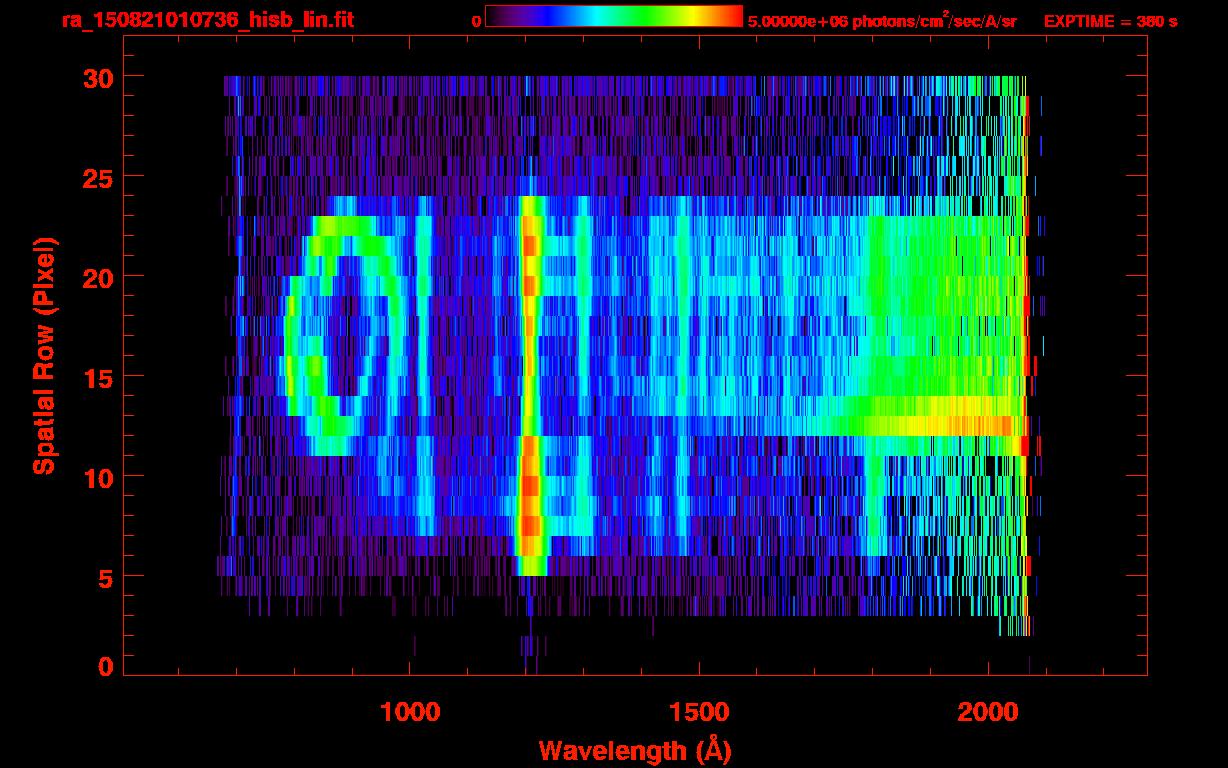Screen dimensions: 1228x768
Task: Click the 5.00000e+06 photons units label
Action: click(882, 20)
